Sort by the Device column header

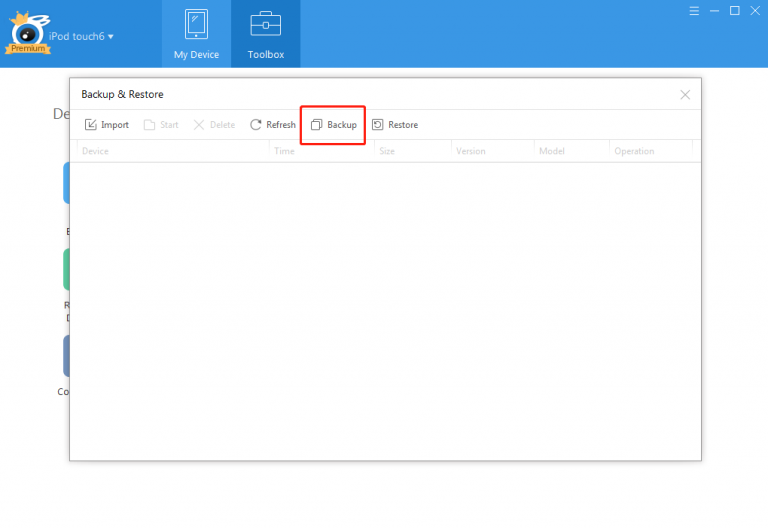coord(96,152)
